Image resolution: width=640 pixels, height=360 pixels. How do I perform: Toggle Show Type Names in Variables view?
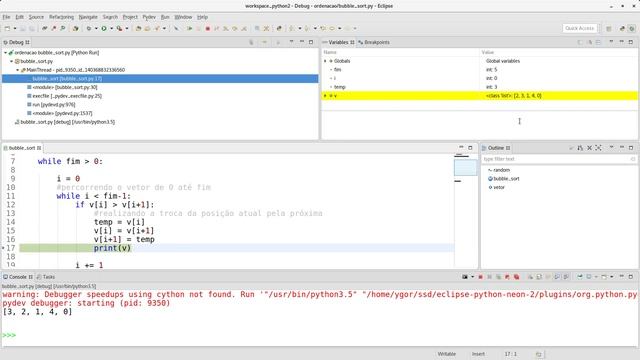580,42
